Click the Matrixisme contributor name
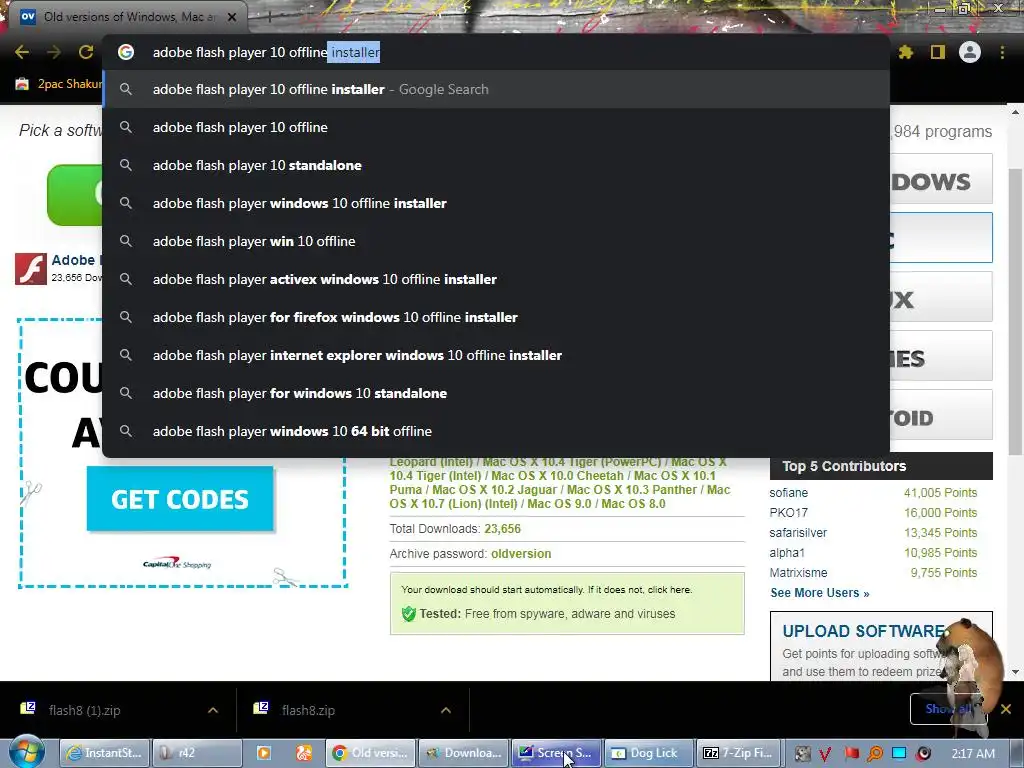 pyautogui.click(x=798, y=572)
